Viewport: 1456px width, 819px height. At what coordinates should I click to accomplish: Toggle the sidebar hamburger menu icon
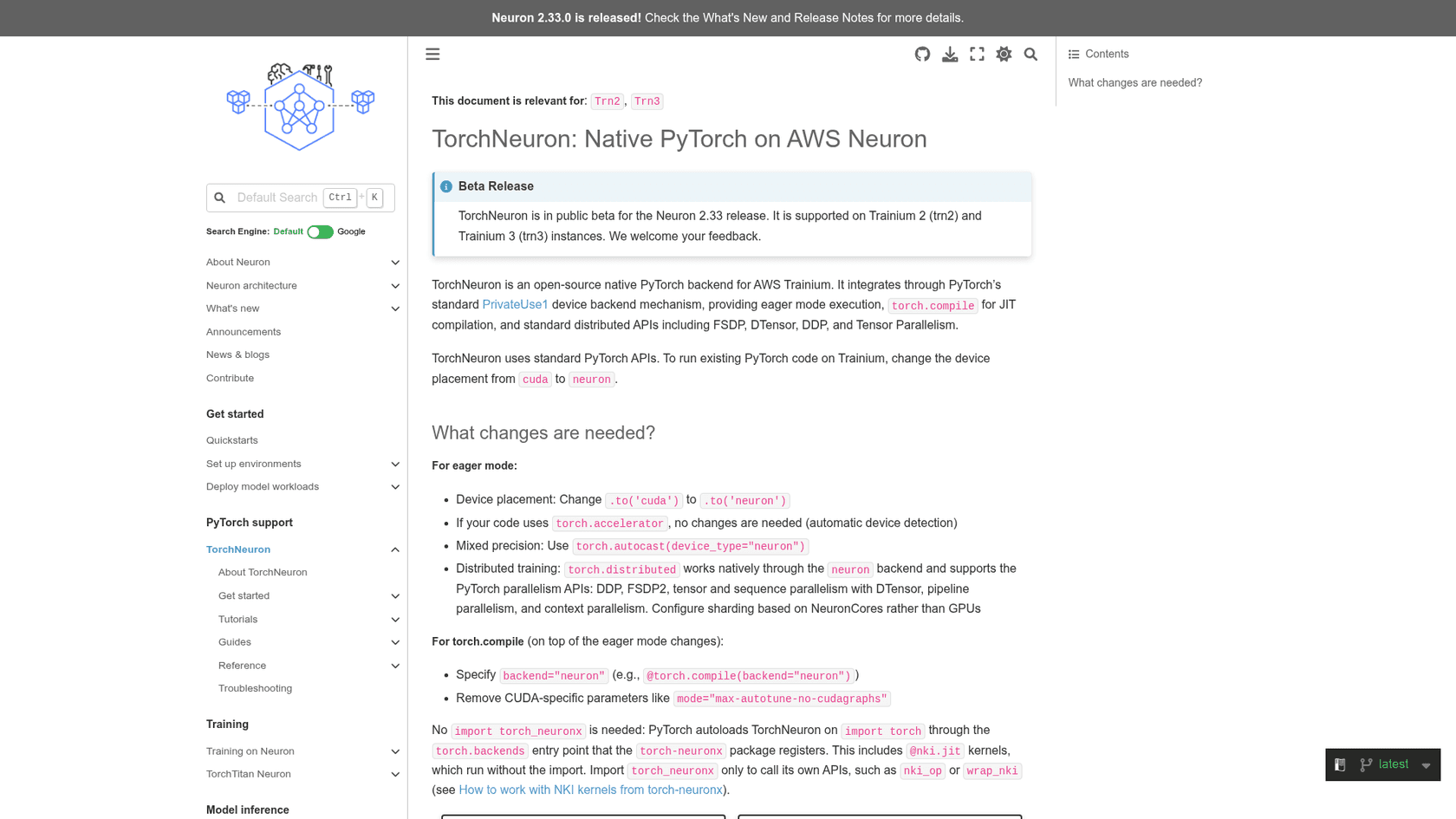tap(432, 54)
